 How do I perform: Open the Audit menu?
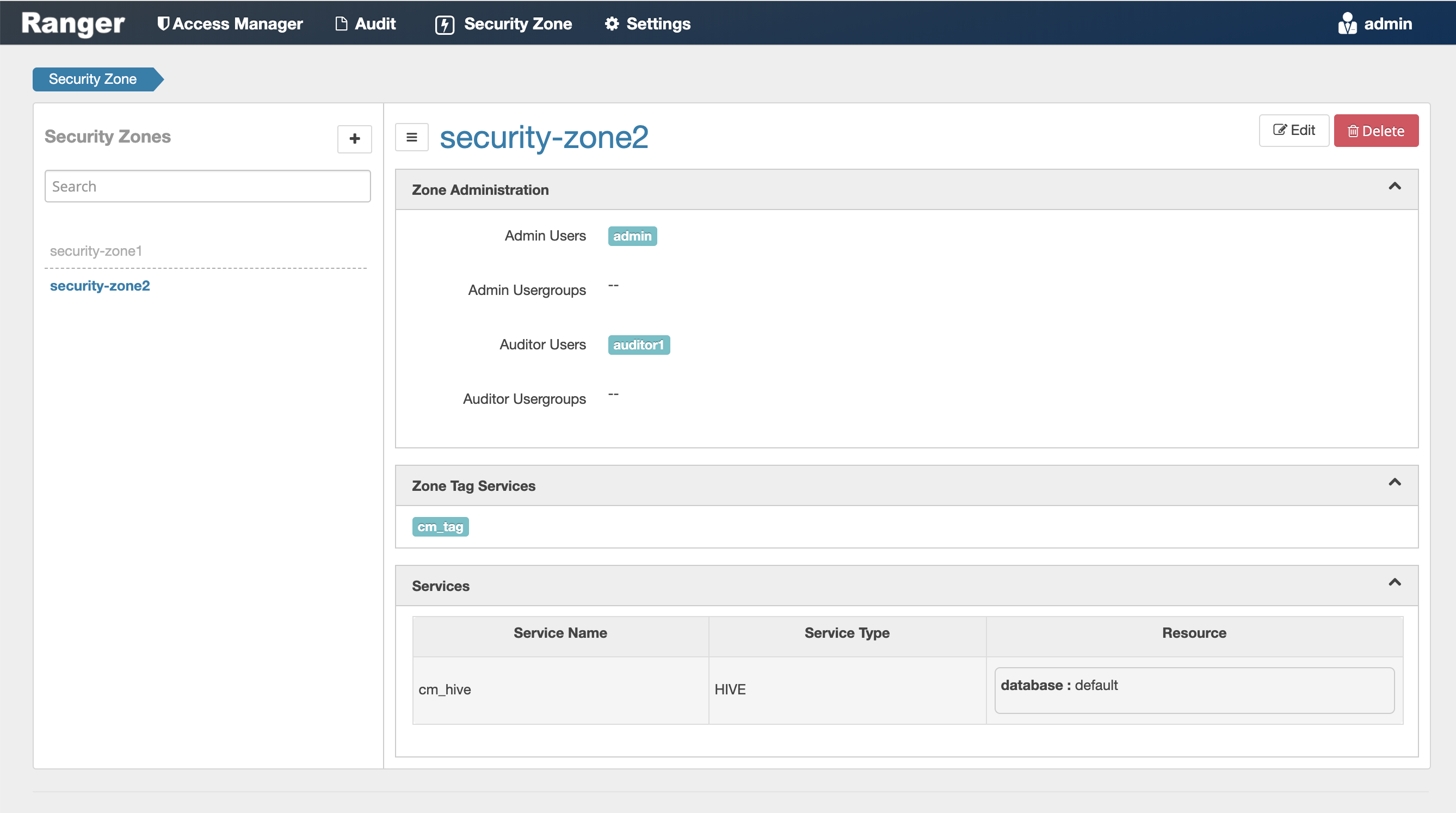click(x=375, y=24)
